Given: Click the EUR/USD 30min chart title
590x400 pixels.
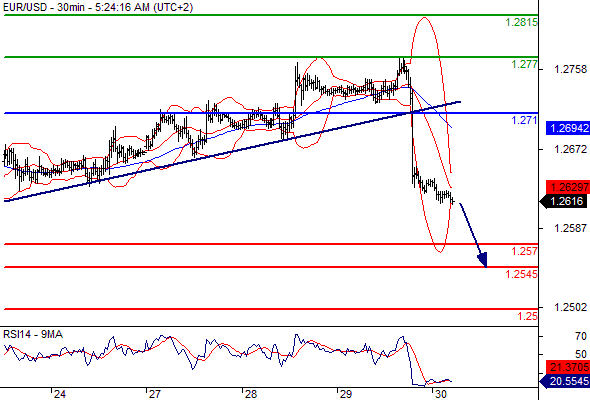Looking at the screenshot, I should point(98,7).
